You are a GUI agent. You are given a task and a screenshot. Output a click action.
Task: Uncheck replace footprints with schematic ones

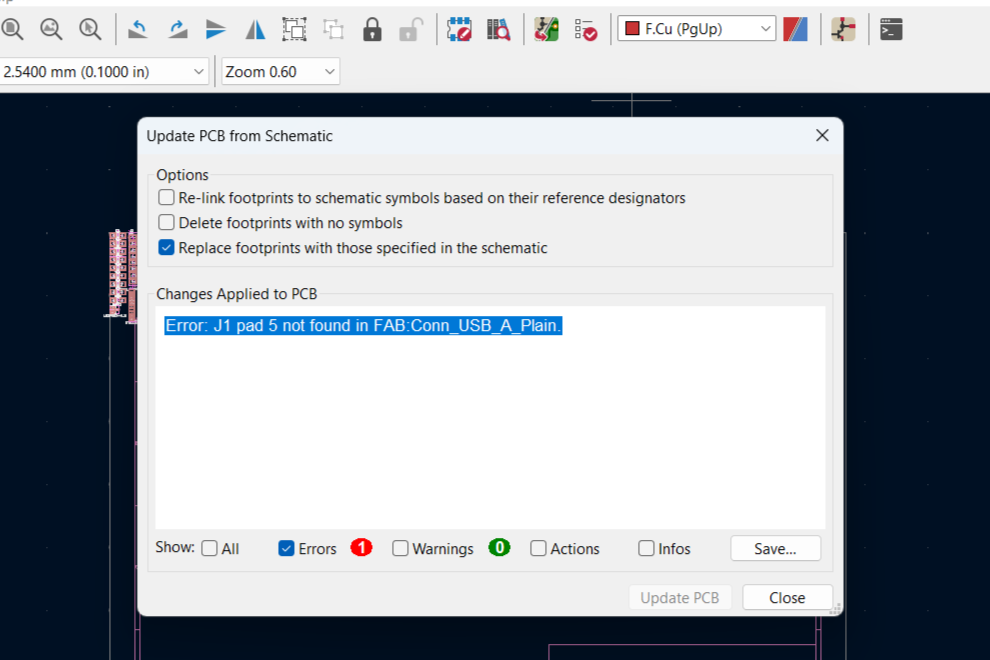(166, 248)
